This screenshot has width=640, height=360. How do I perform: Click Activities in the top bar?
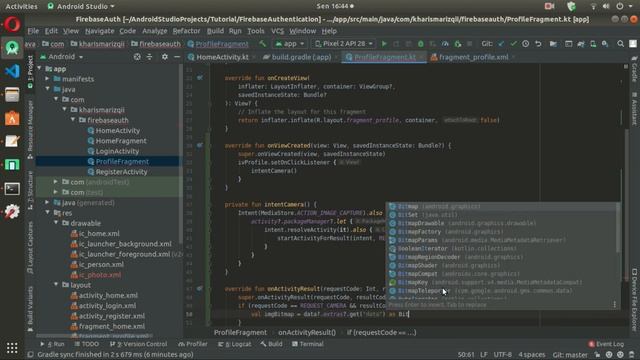(21, 6)
